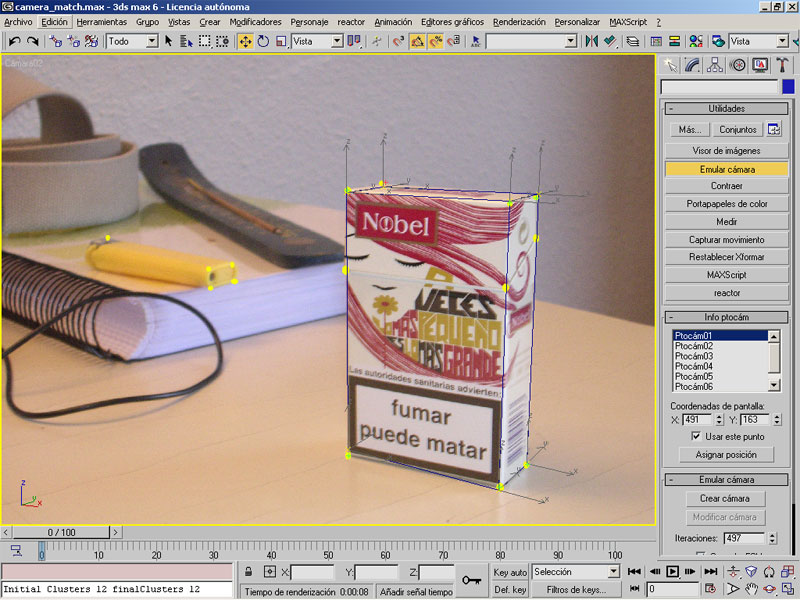Open the Selección key filter dropdown
The image size is (800, 600).
(614, 571)
